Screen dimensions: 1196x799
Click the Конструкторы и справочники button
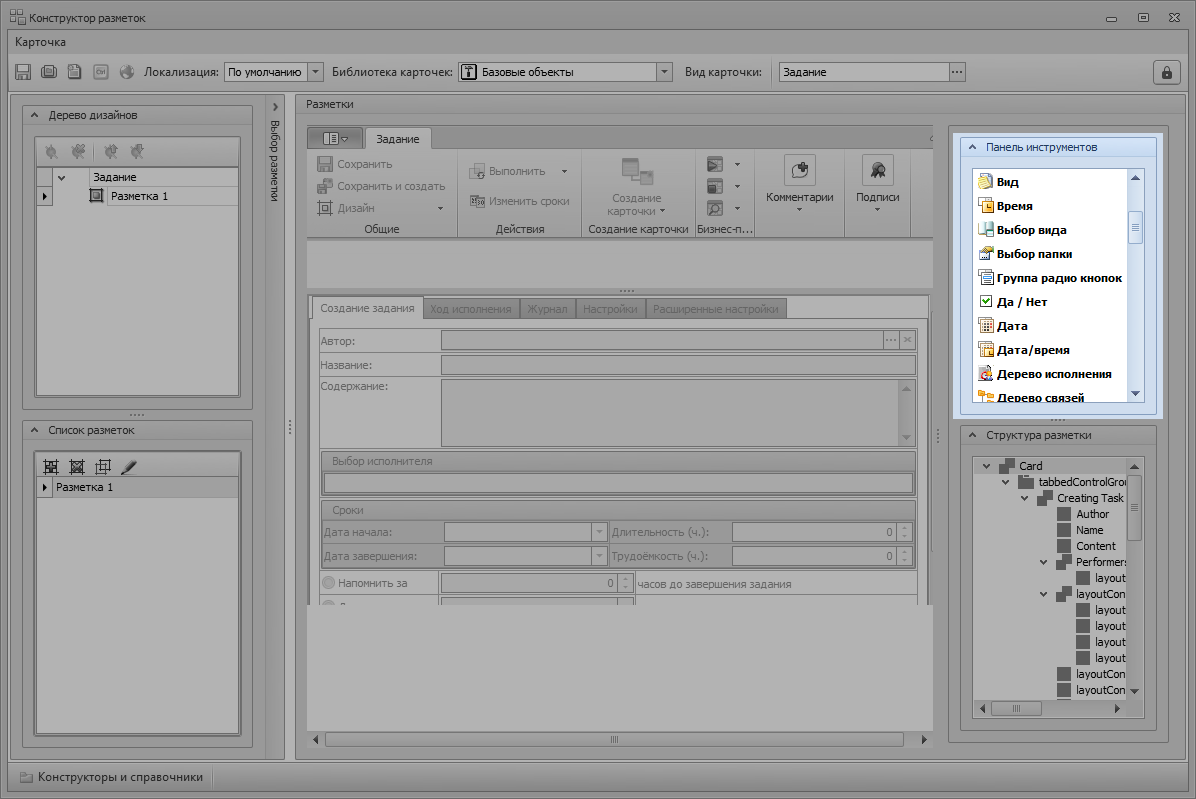pos(111,777)
